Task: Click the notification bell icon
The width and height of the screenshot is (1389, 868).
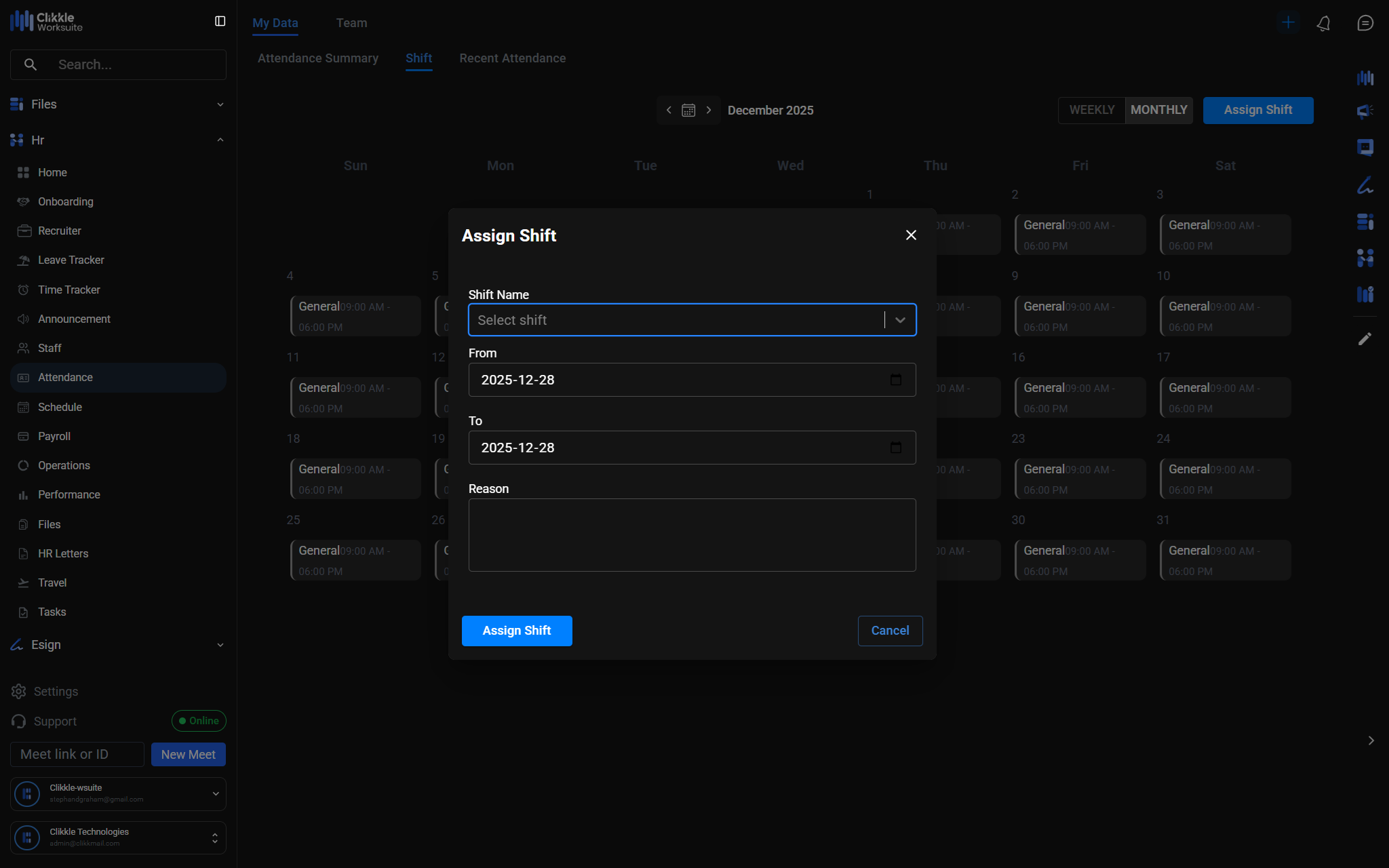Action: click(1323, 23)
